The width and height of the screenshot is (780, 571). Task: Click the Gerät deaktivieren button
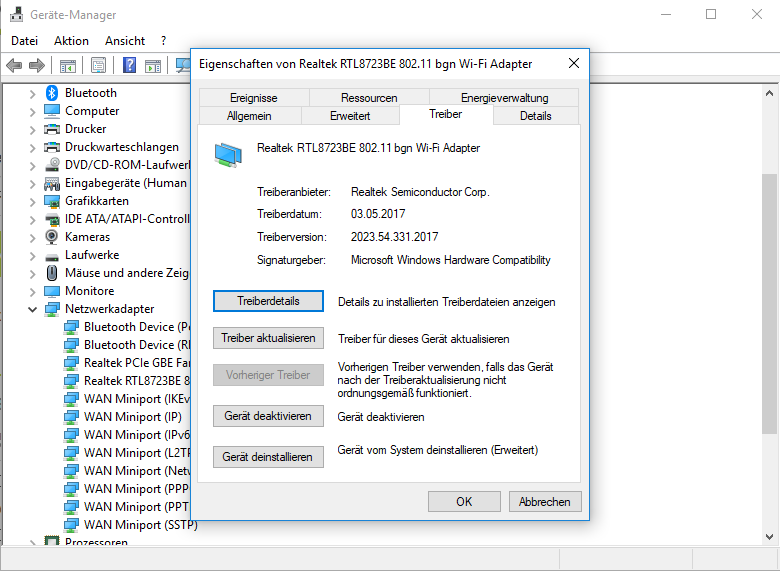tap(268, 416)
